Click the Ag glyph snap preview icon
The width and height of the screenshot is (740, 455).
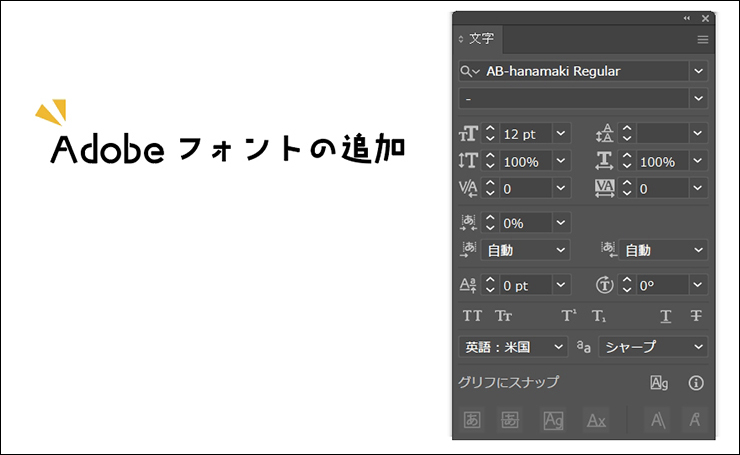tap(659, 382)
